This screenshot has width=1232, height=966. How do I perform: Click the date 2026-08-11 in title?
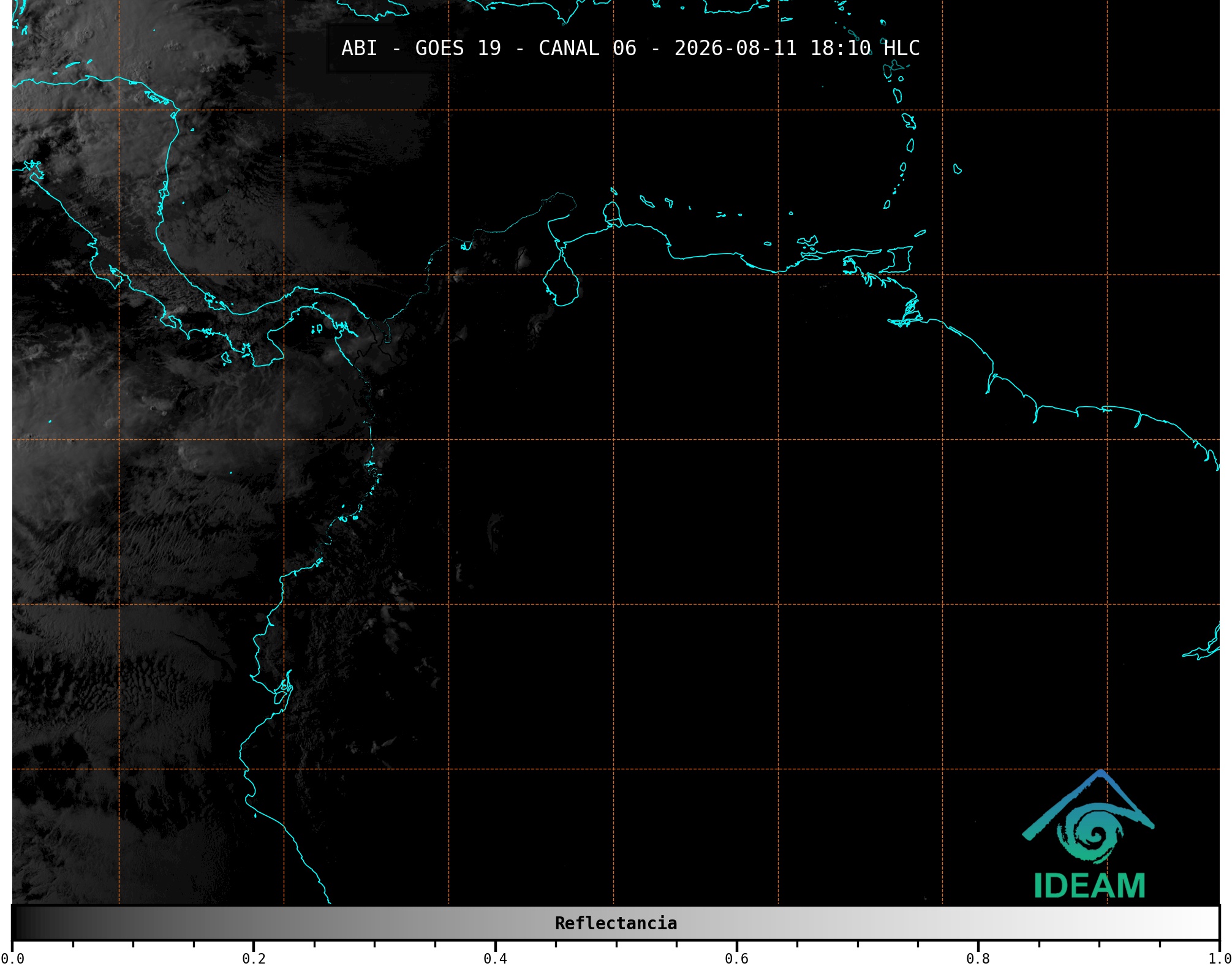[736, 48]
